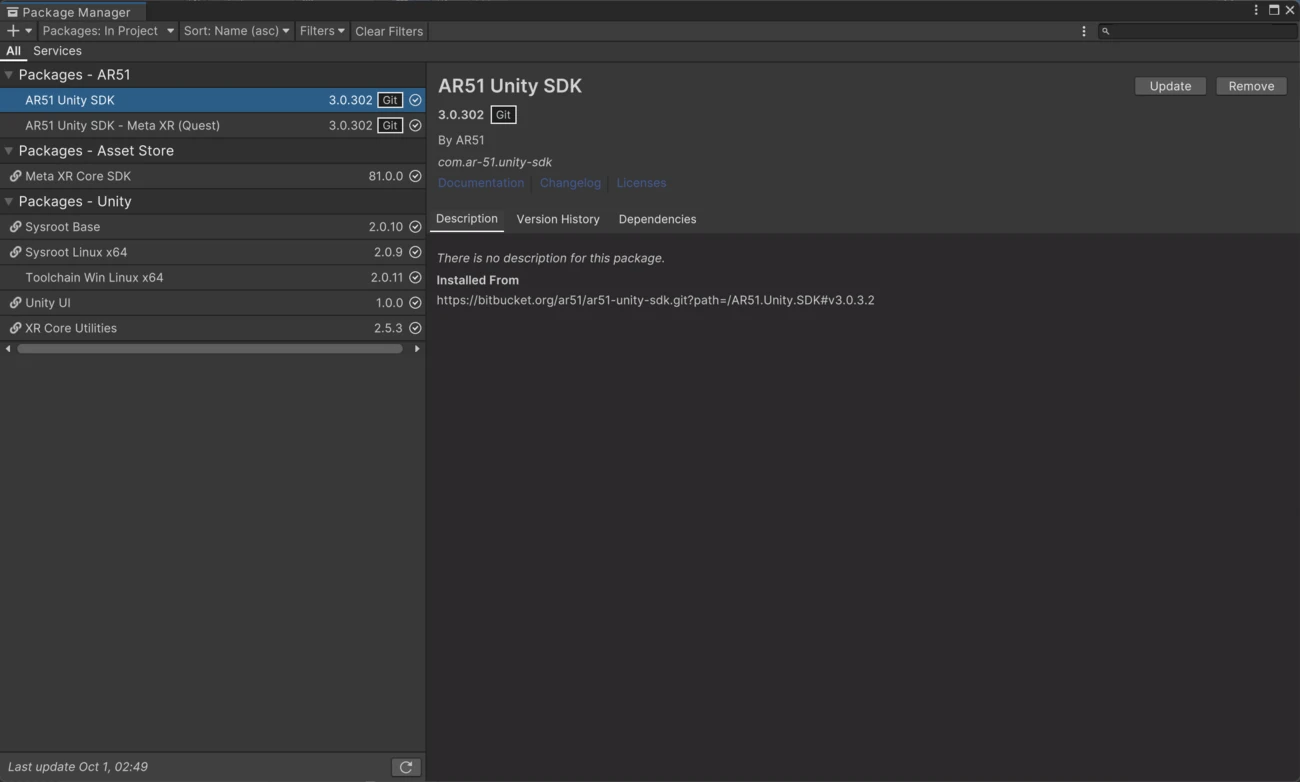This screenshot has width=1300, height=782.
Task: Collapse the Packages - Unity group
Action: coord(9,201)
